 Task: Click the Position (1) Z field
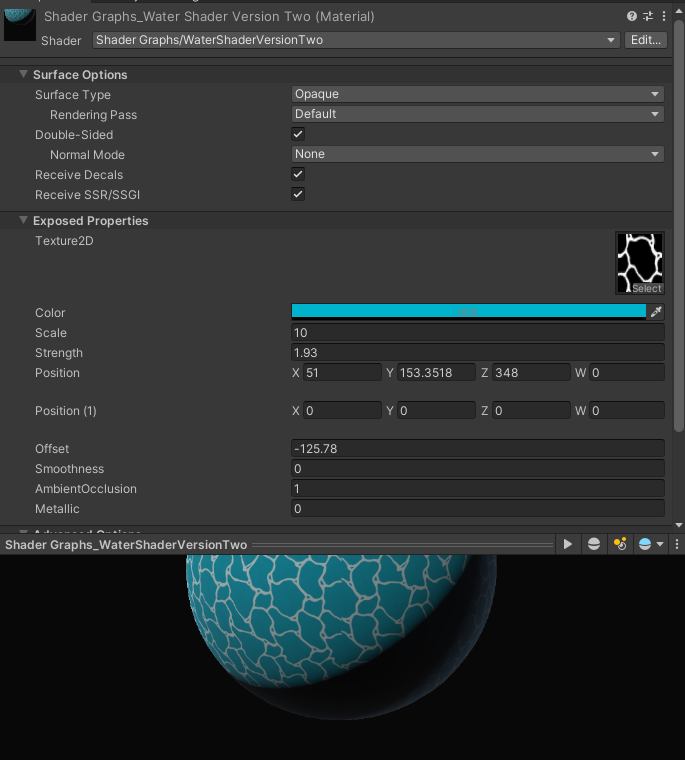point(531,411)
